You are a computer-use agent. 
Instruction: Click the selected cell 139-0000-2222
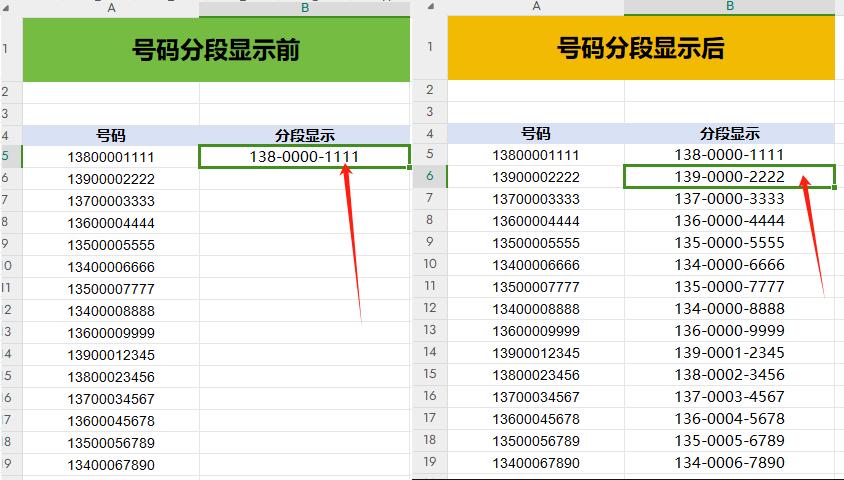730,177
